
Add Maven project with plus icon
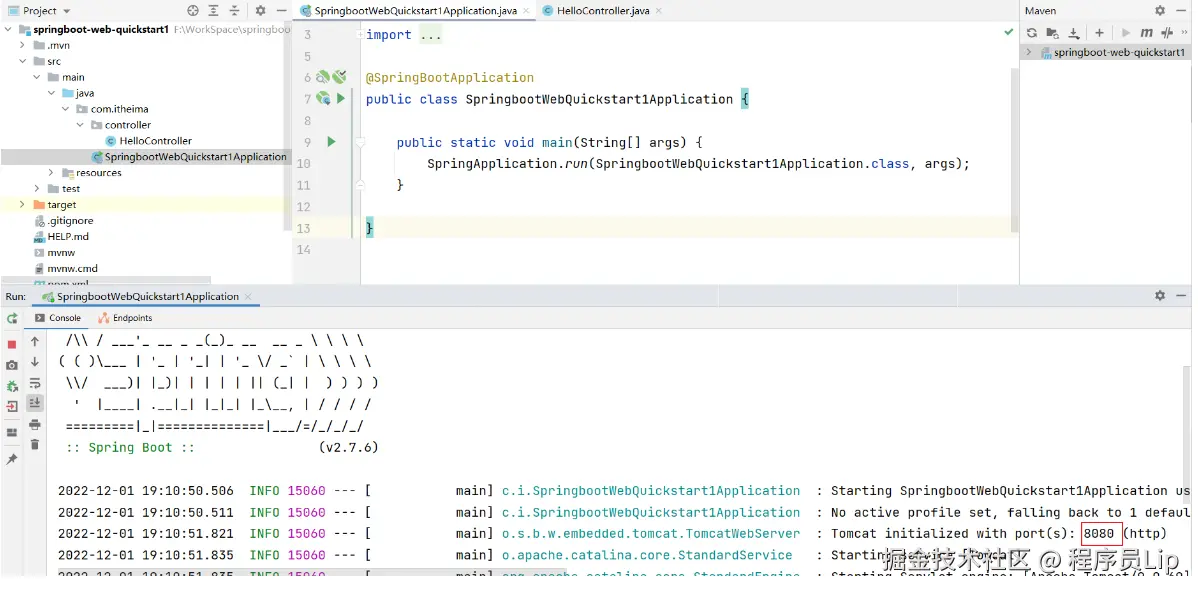click(x=1099, y=33)
